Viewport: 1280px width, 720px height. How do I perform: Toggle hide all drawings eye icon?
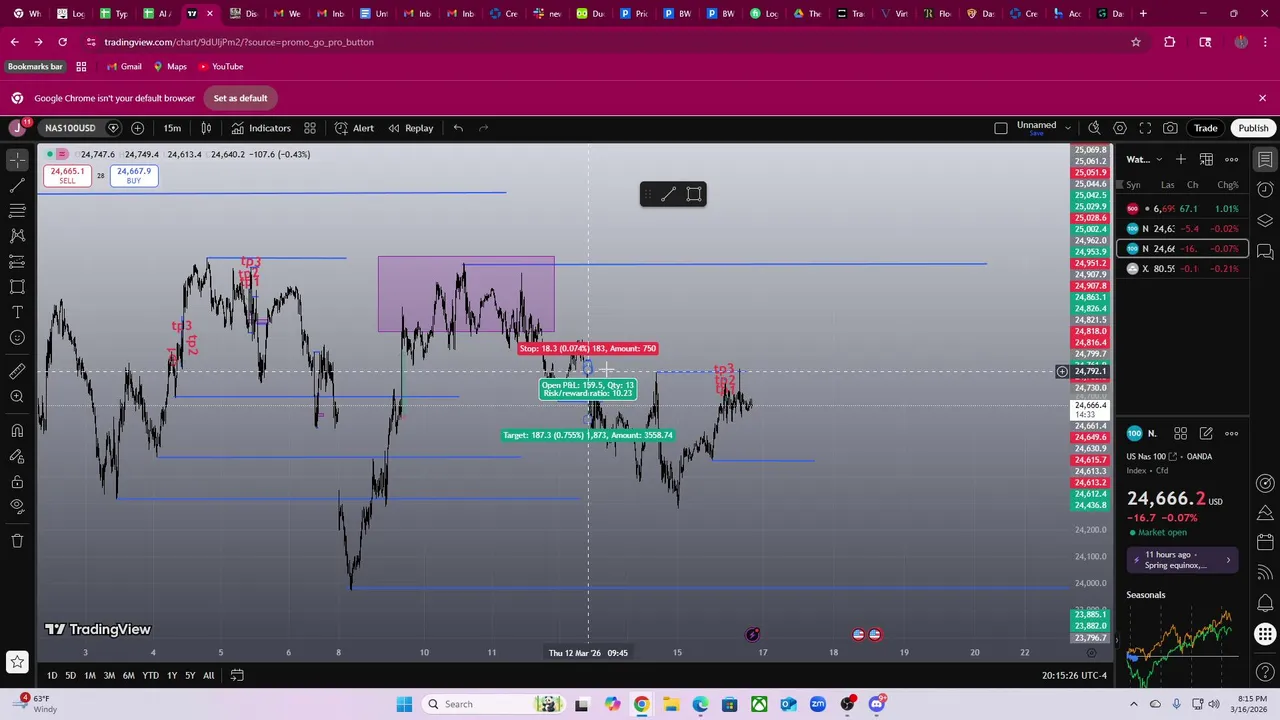tap(17, 506)
